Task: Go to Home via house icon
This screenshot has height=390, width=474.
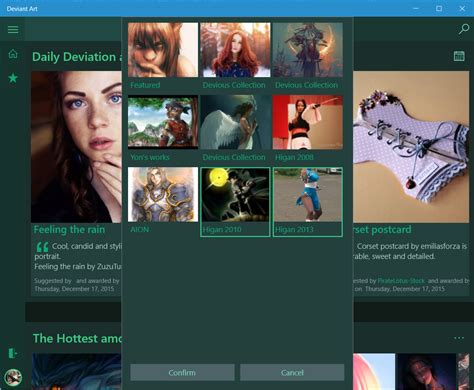Action: pyautogui.click(x=13, y=54)
